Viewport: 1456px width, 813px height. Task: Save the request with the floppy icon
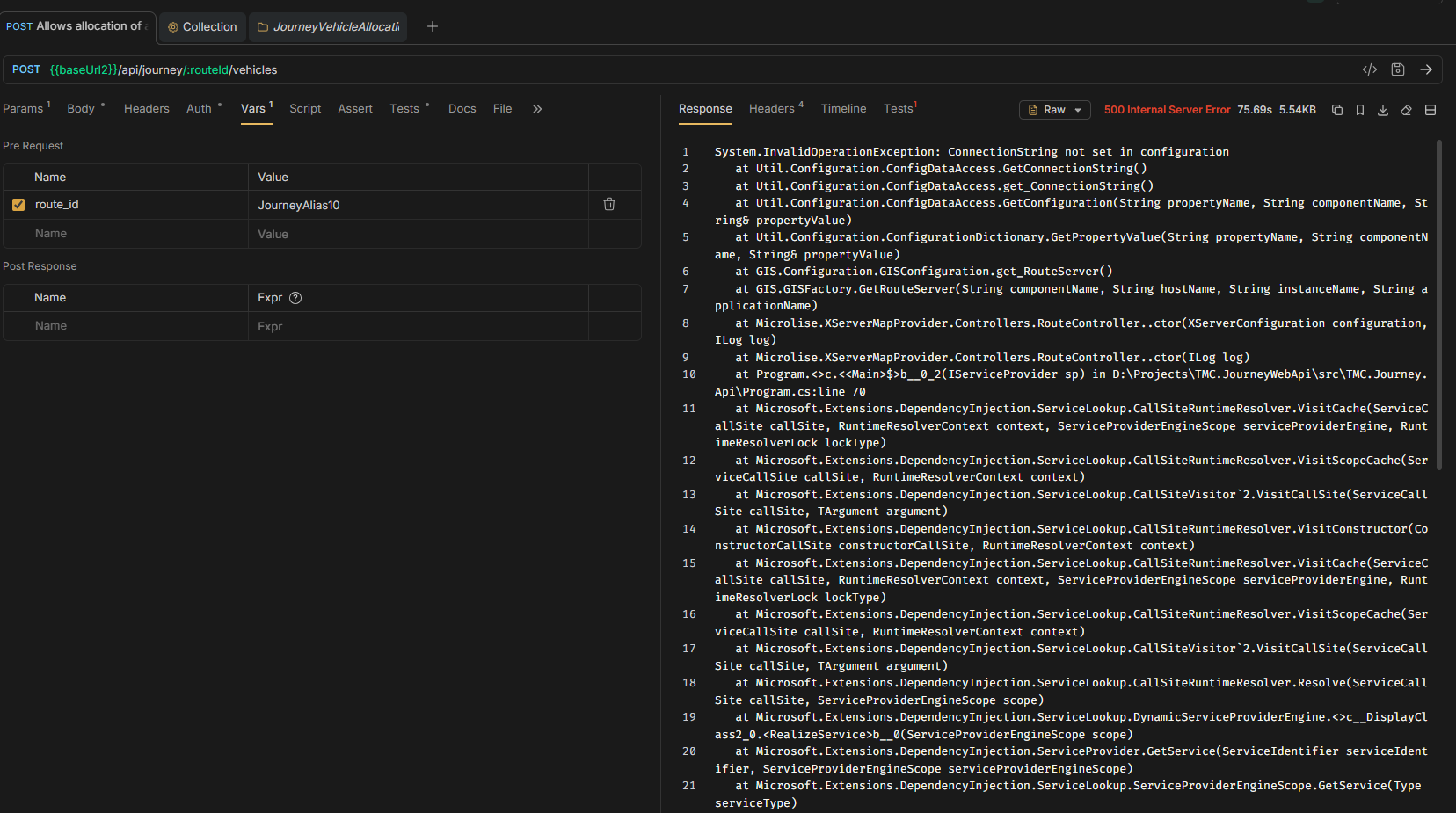(x=1398, y=69)
